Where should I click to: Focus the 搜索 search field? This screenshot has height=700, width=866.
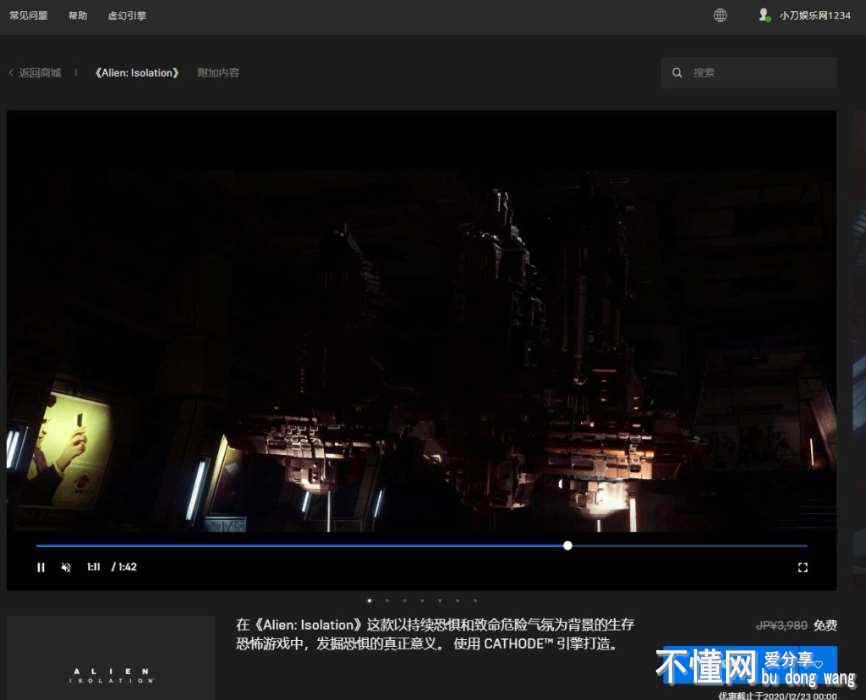coord(749,72)
